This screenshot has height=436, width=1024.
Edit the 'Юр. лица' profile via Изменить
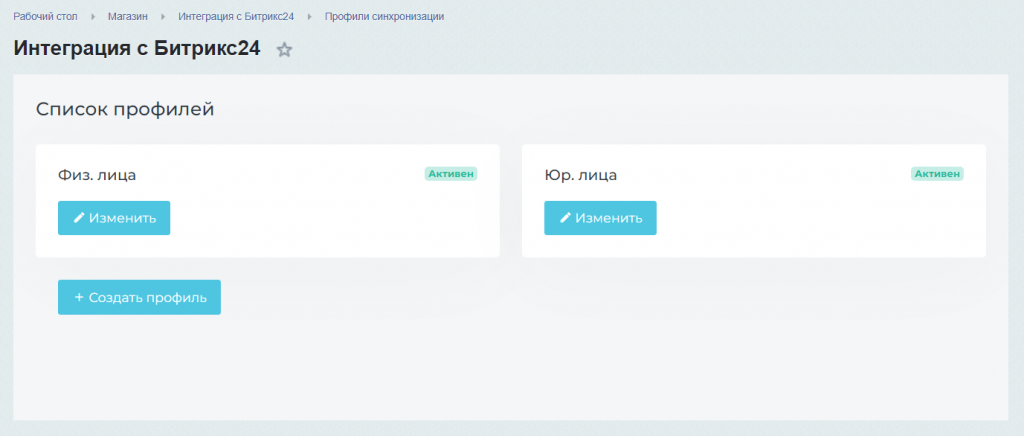[600, 218]
